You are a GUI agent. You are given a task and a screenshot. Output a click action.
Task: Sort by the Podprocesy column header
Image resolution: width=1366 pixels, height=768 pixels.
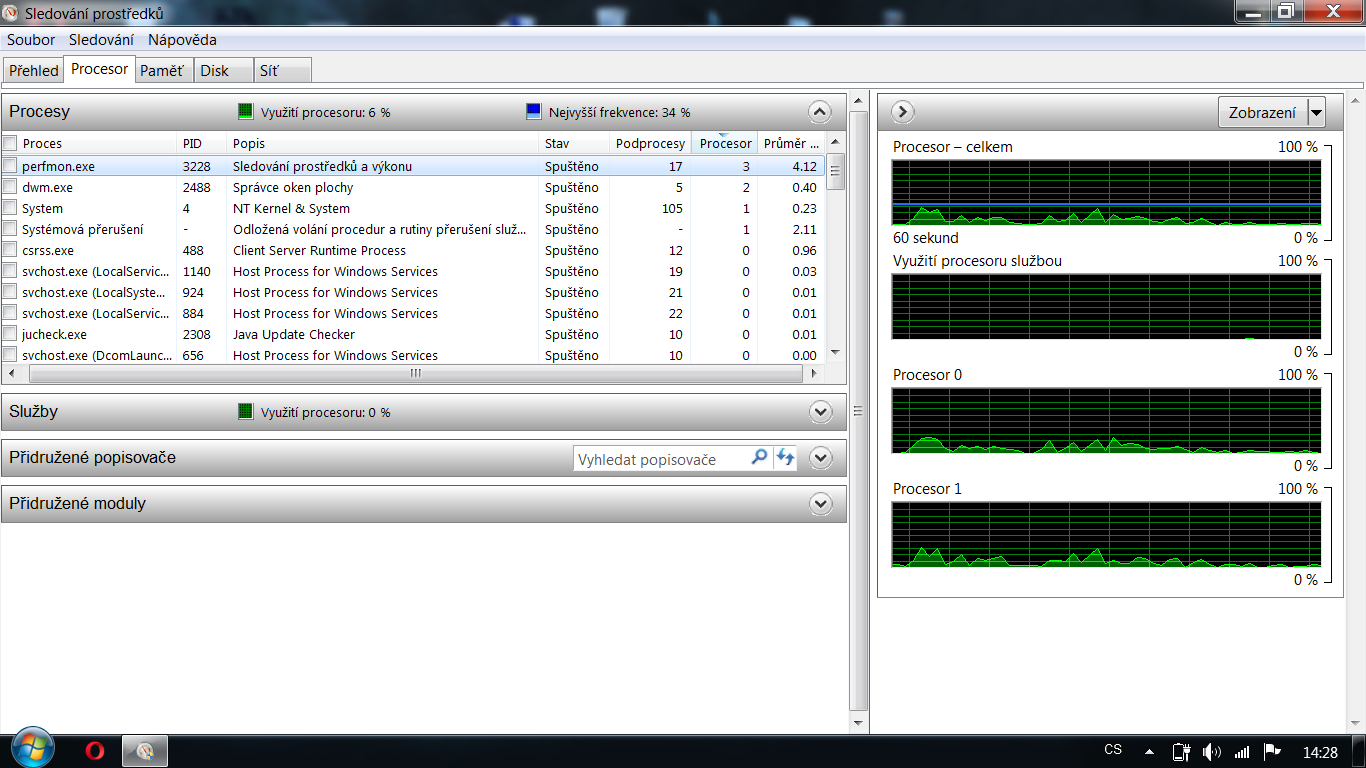pos(650,144)
